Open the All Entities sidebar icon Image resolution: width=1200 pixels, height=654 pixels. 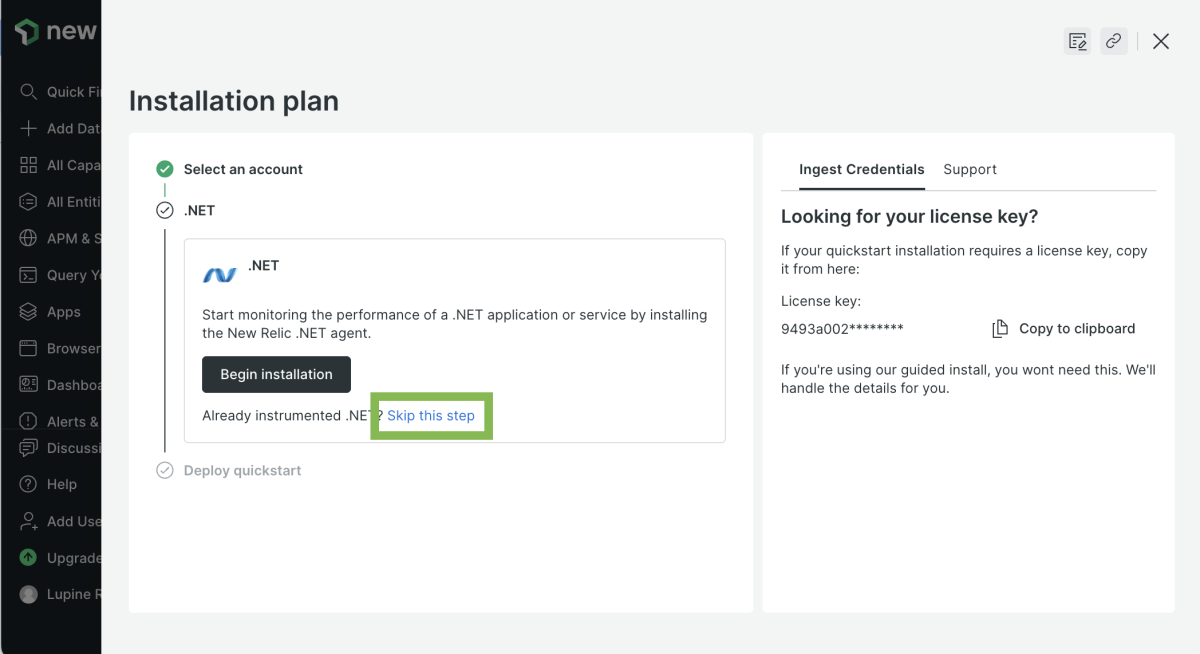pos(28,202)
